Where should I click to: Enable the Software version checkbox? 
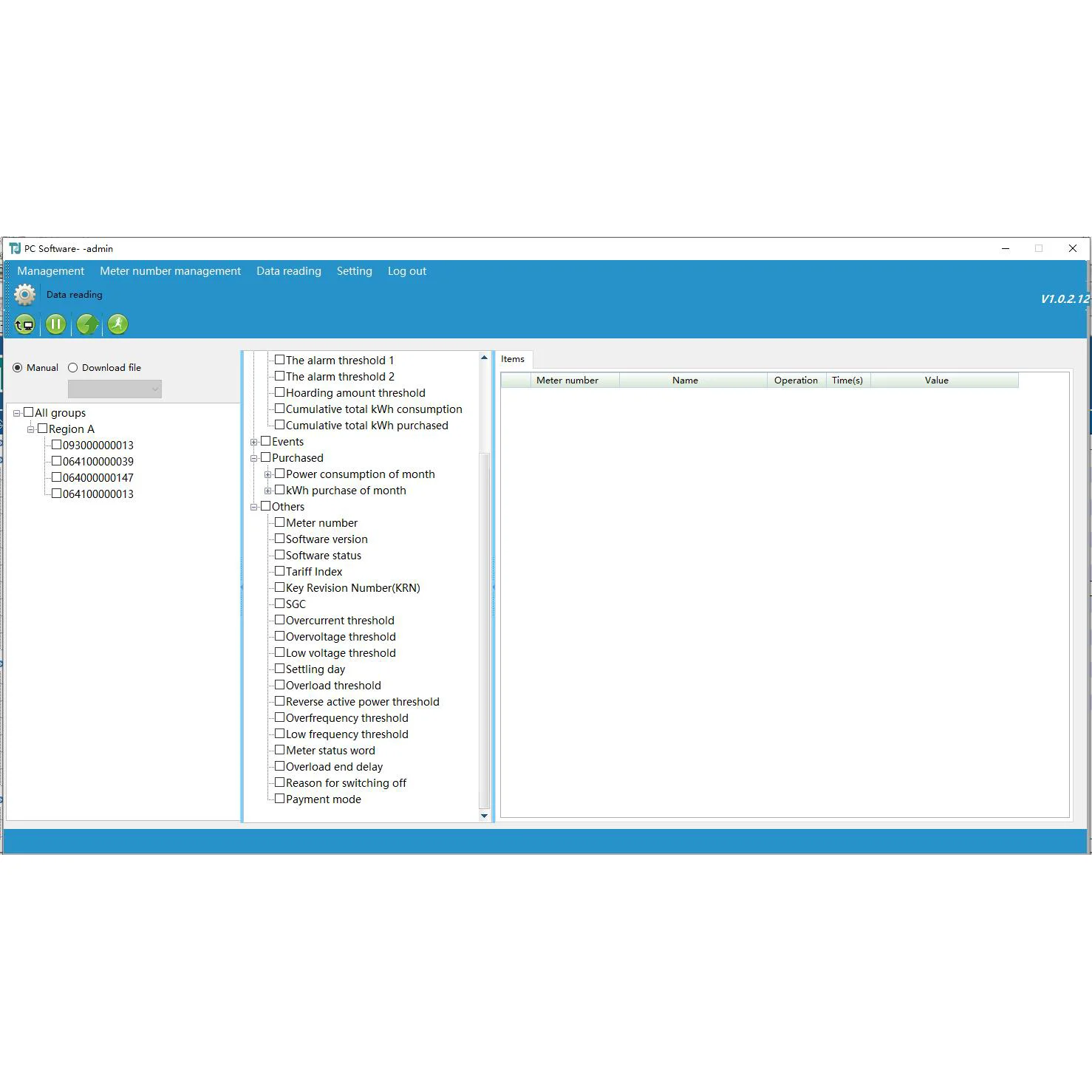click(x=280, y=539)
